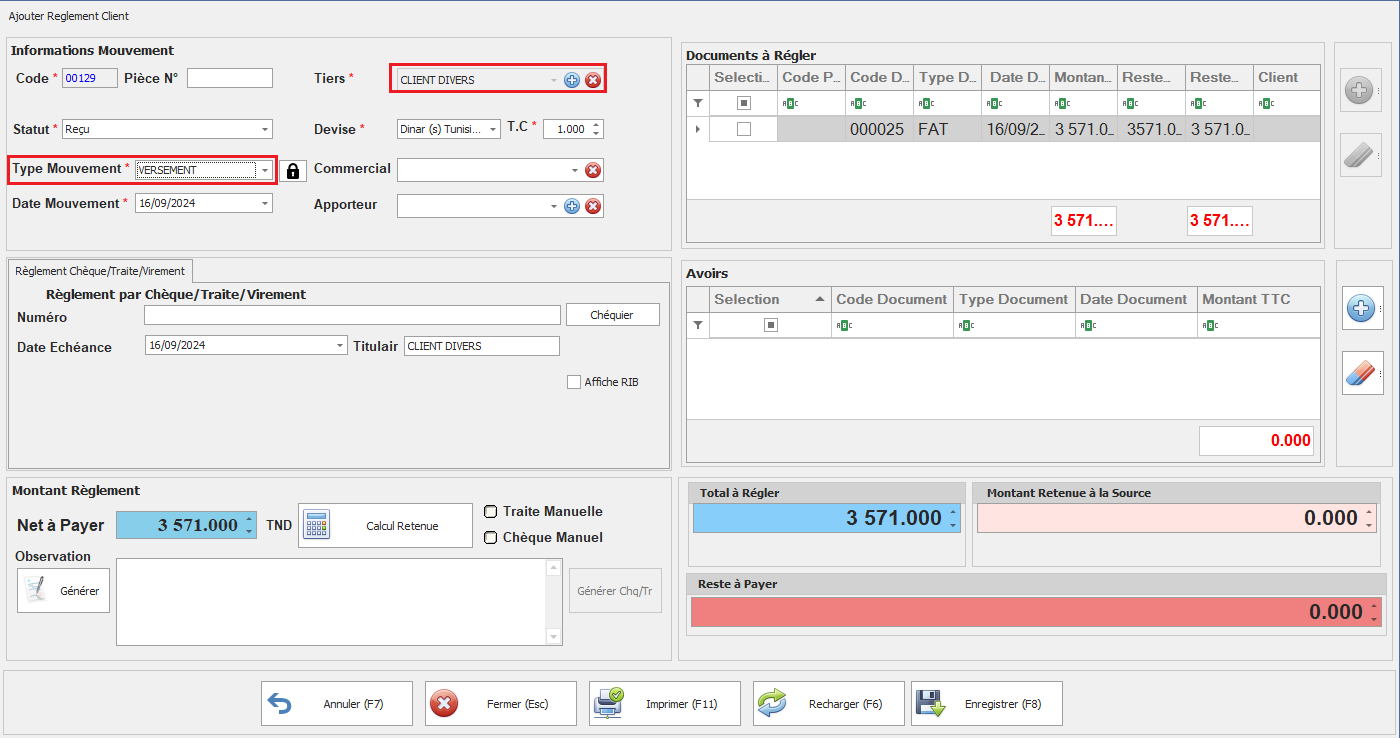1400x738 pixels.
Task: Click the Générer observation button
Action: pyautogui.click(x=63, y=591)
